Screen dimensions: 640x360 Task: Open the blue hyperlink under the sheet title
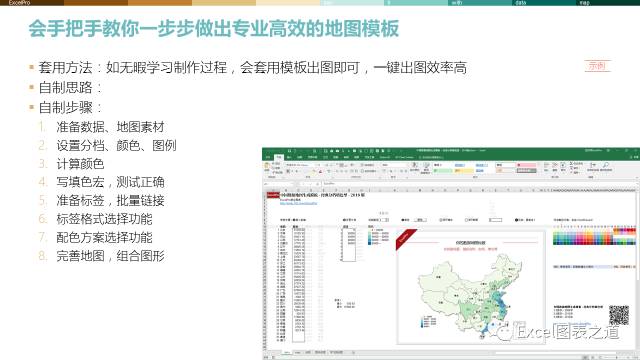tap(299, 203)
